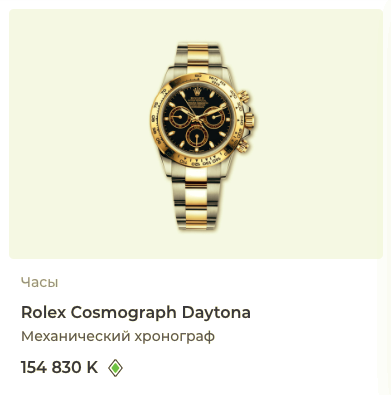Click the gold winding crown on watch

pos(249,120)
